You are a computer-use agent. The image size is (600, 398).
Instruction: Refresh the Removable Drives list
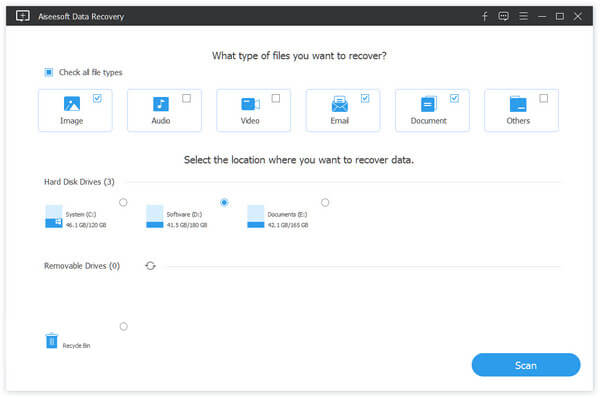point(150,266)
